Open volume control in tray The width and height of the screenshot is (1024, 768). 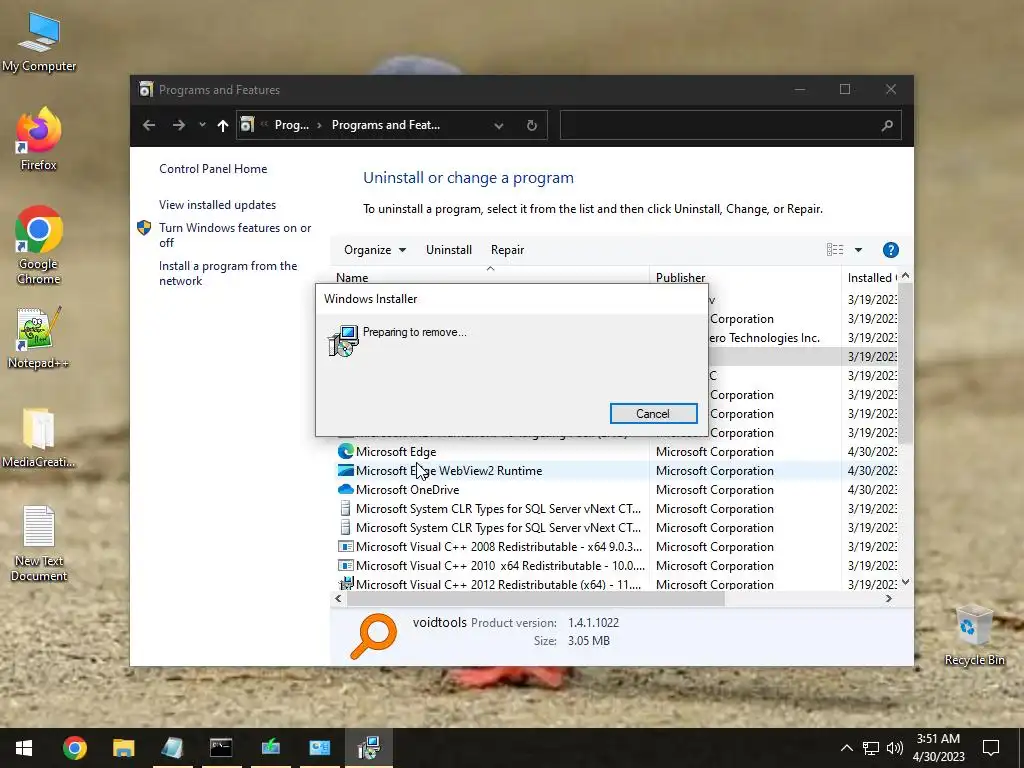tap(895, 748)
